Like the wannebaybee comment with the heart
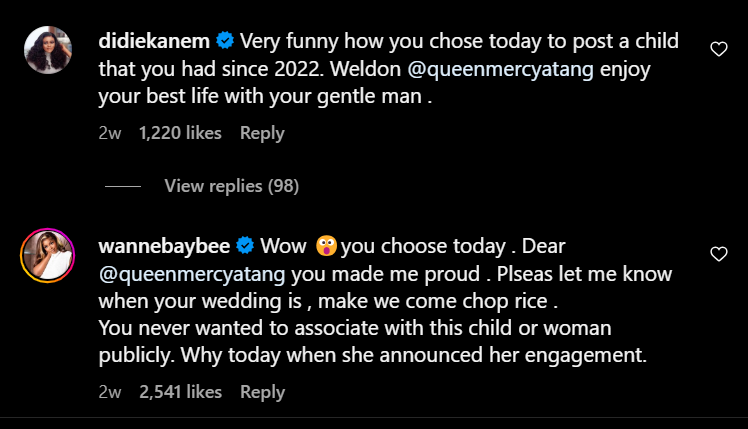The image size is (748, 429). coord(717,255)
